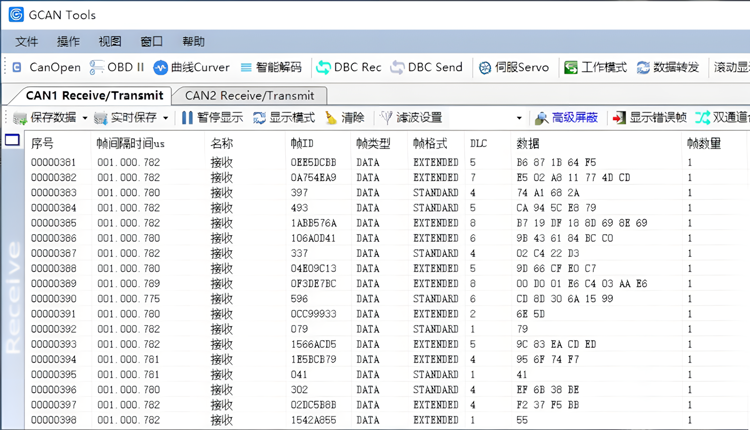Toggle 高级屏蔽 advanced masking
This screenshot has width=750, height=430.
[566, 118]
